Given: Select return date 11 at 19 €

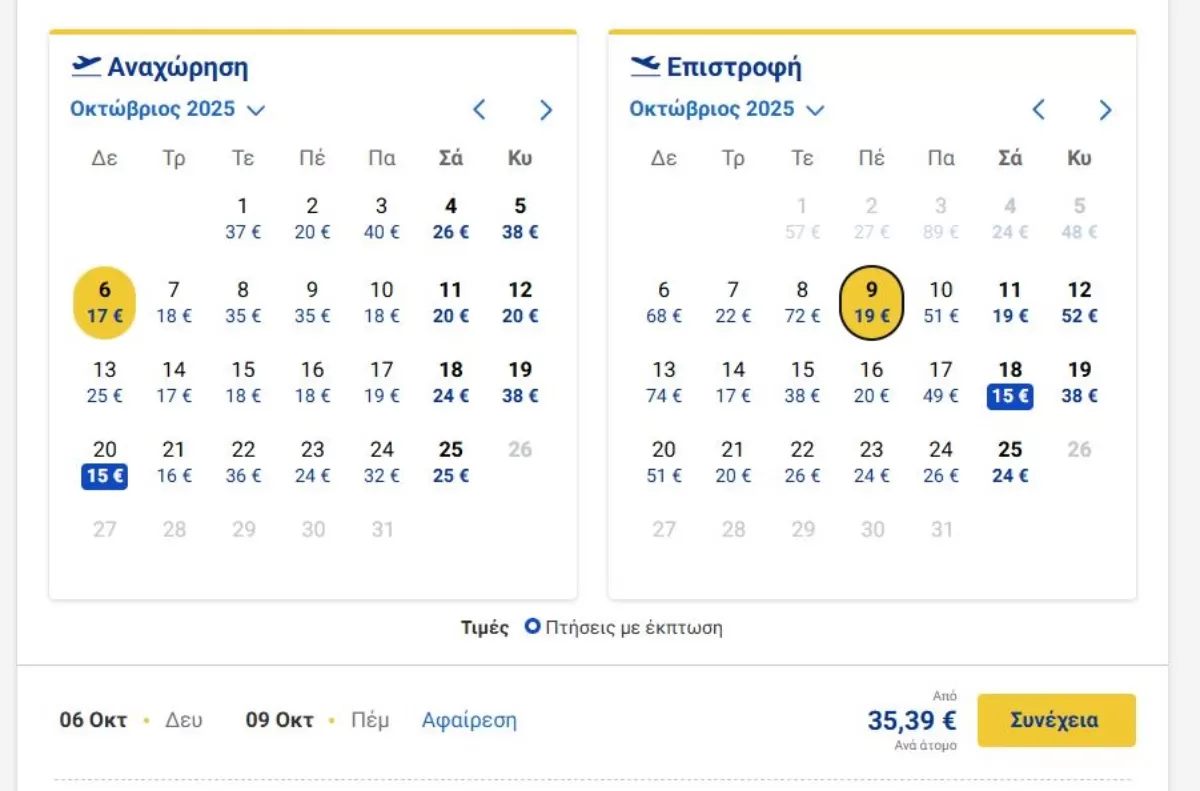Looking at the screenshot, I should (1010, 303).
